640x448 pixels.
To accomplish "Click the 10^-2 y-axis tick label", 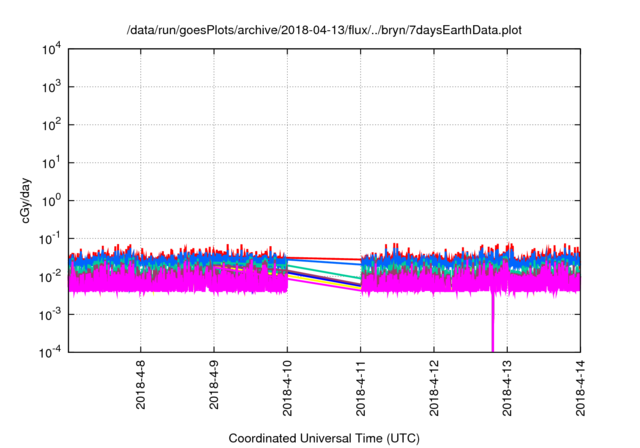I will (50, 277).
